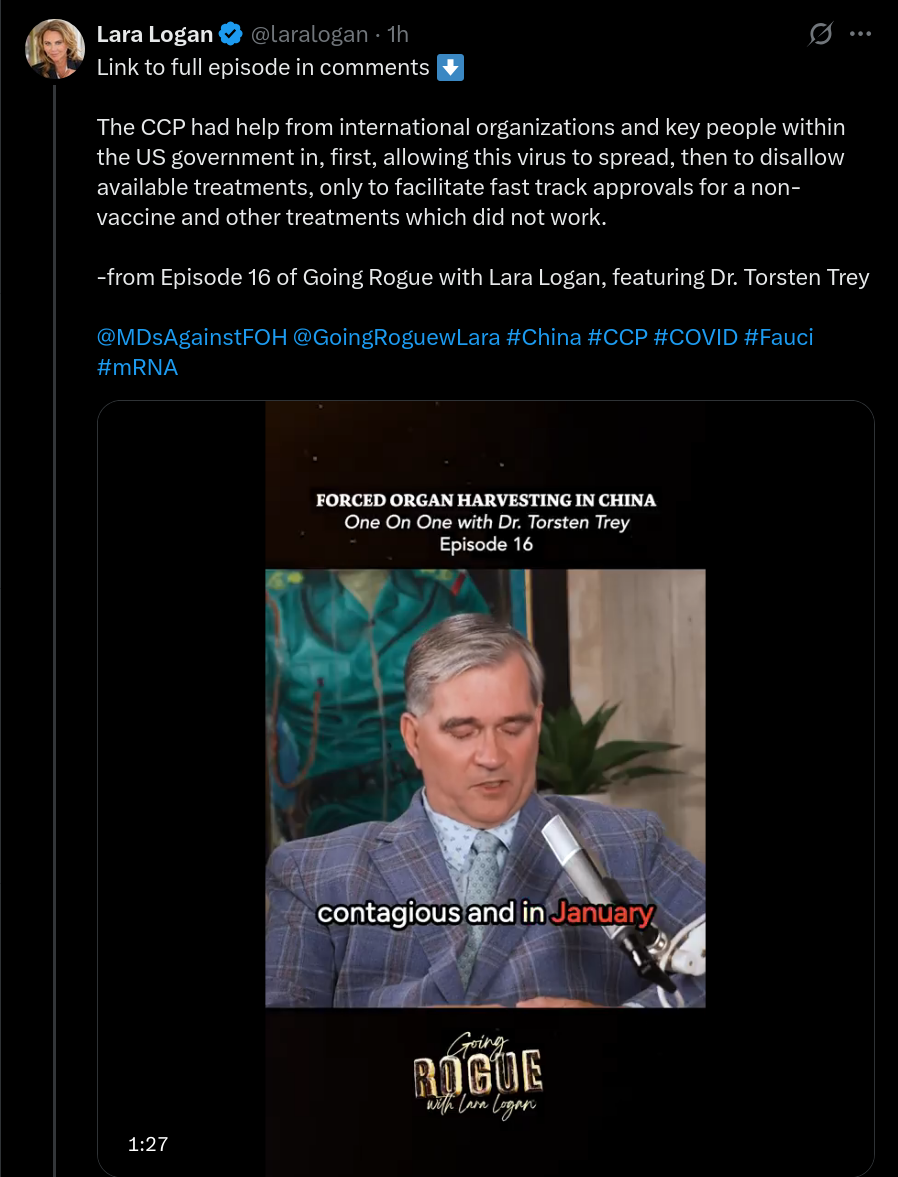Open the @MDsAgainstFOH mention
Viewport: 898px width, 1177px height.
[192, 337]
